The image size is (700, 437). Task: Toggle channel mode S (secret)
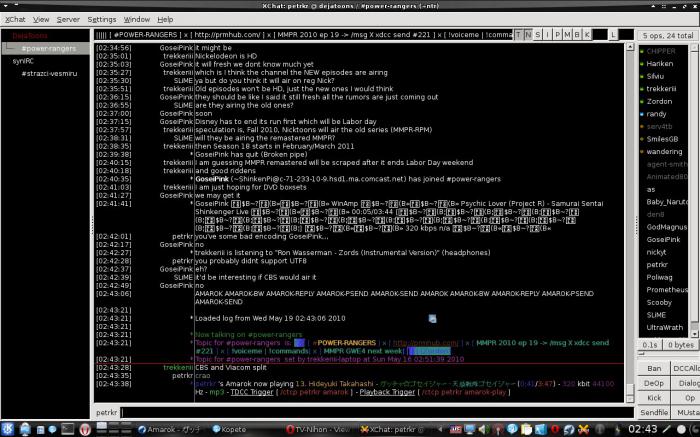click(538, 35)
